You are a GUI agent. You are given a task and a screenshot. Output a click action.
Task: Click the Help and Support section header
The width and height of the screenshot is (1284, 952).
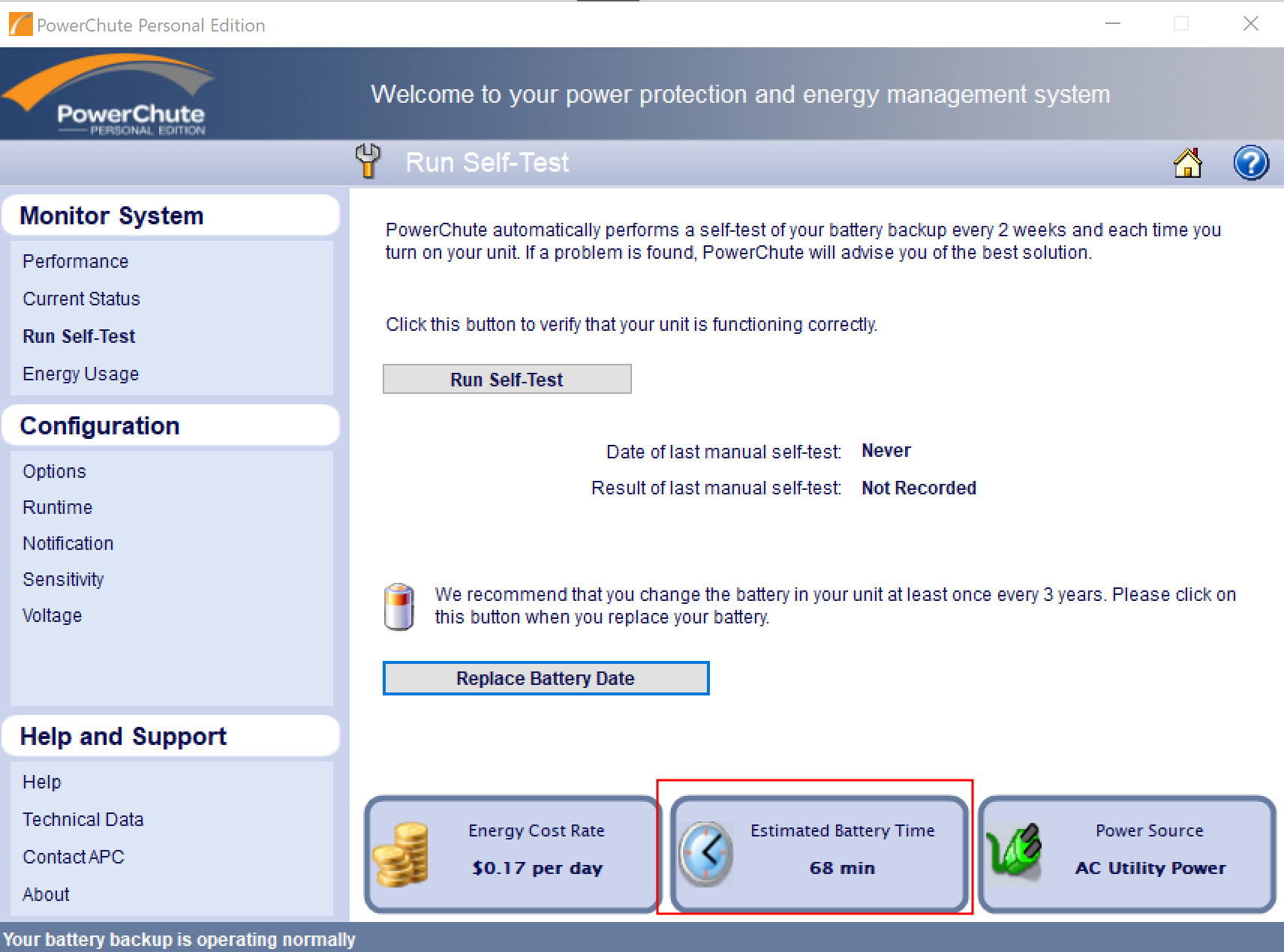coord(171,737)
